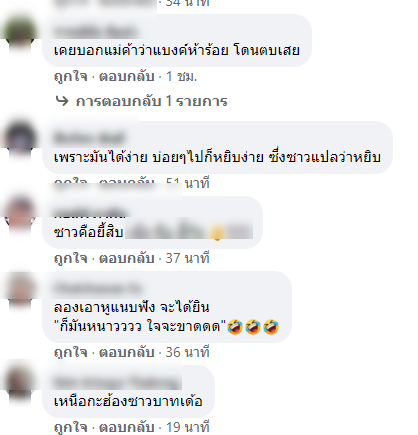The image size is (418, 435).
Task: Reply to the ลองเอาหูแนบฟัง comment via ตอบกลับ
Action: coord(127,352)
